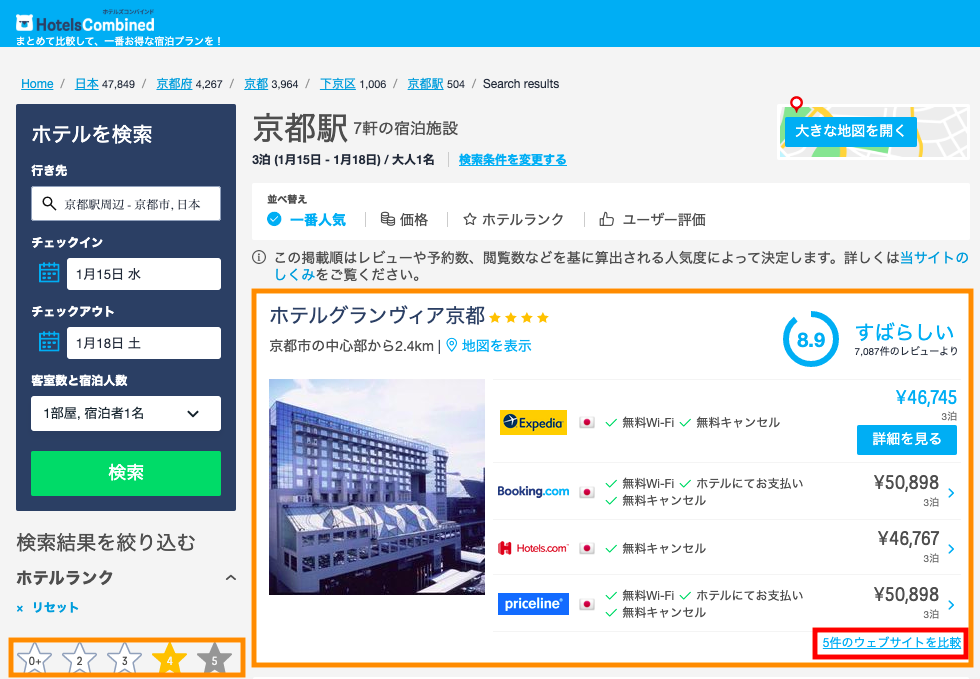This screenshot has height=679, width=980.
Task: Click the Booking.com logo
Action: (533, 491)
